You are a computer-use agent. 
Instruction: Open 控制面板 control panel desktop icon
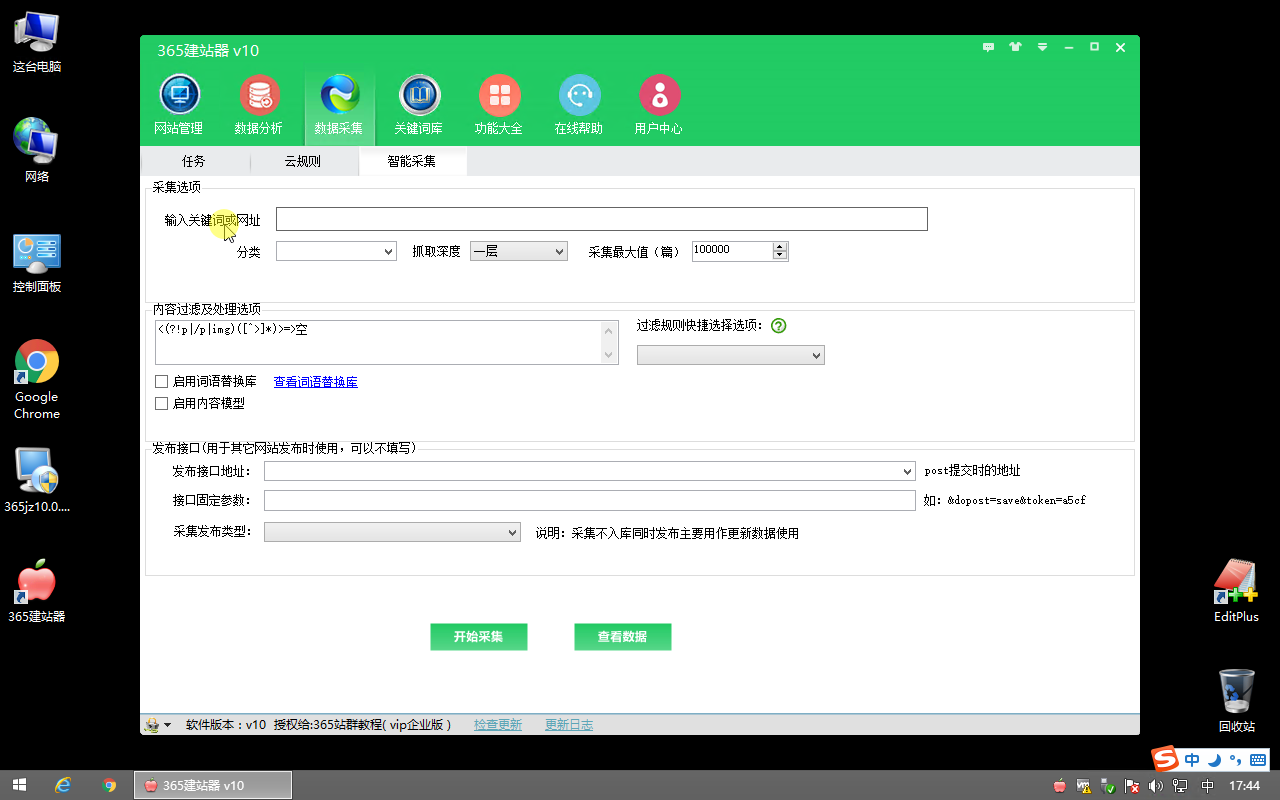37,262
